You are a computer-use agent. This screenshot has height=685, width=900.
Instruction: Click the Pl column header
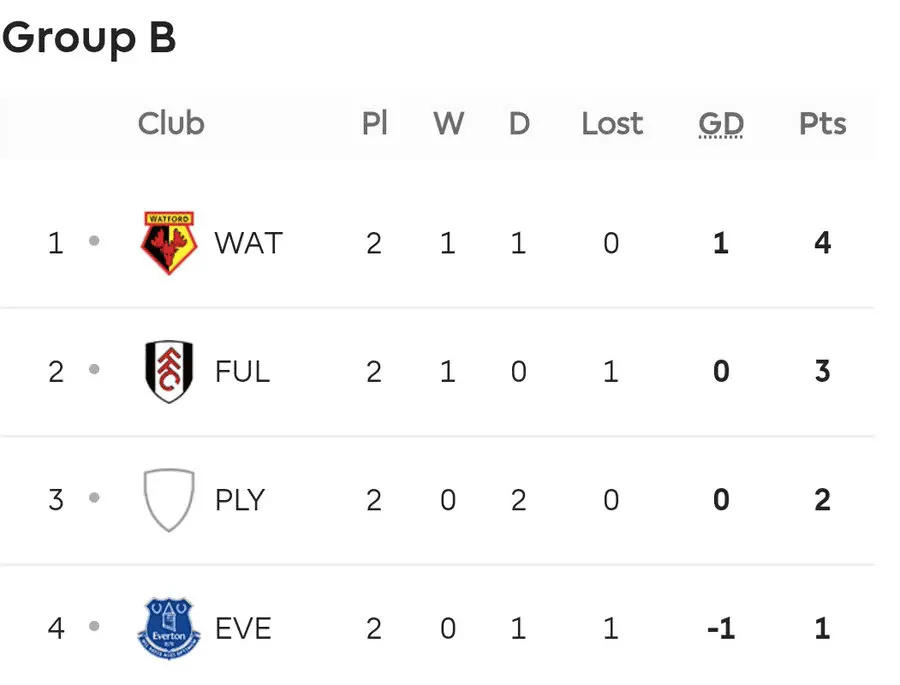pyautogui.click(x=375, y=123)
